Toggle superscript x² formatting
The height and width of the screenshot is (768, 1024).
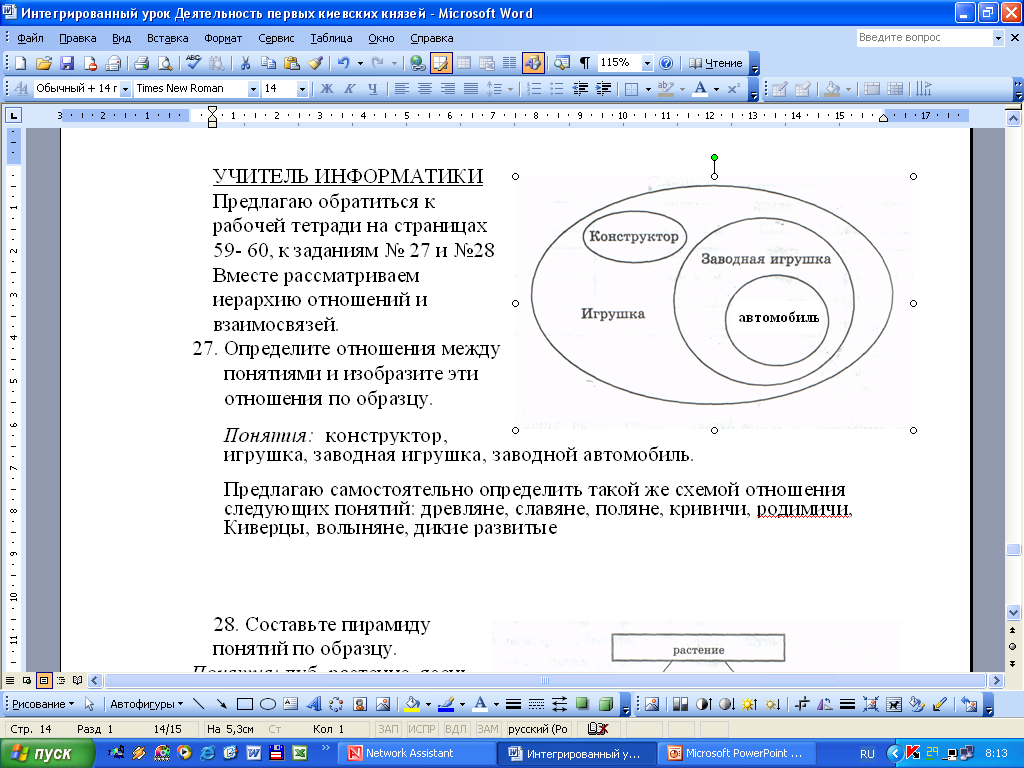click(x=733, y=89)
